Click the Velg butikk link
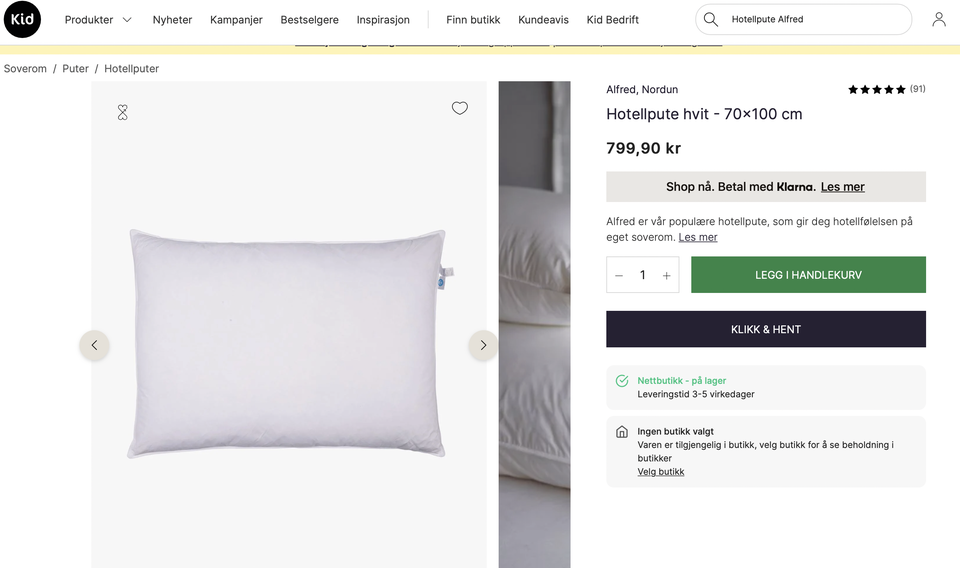This screenshot has height=568, width=960. click(661, 472)
